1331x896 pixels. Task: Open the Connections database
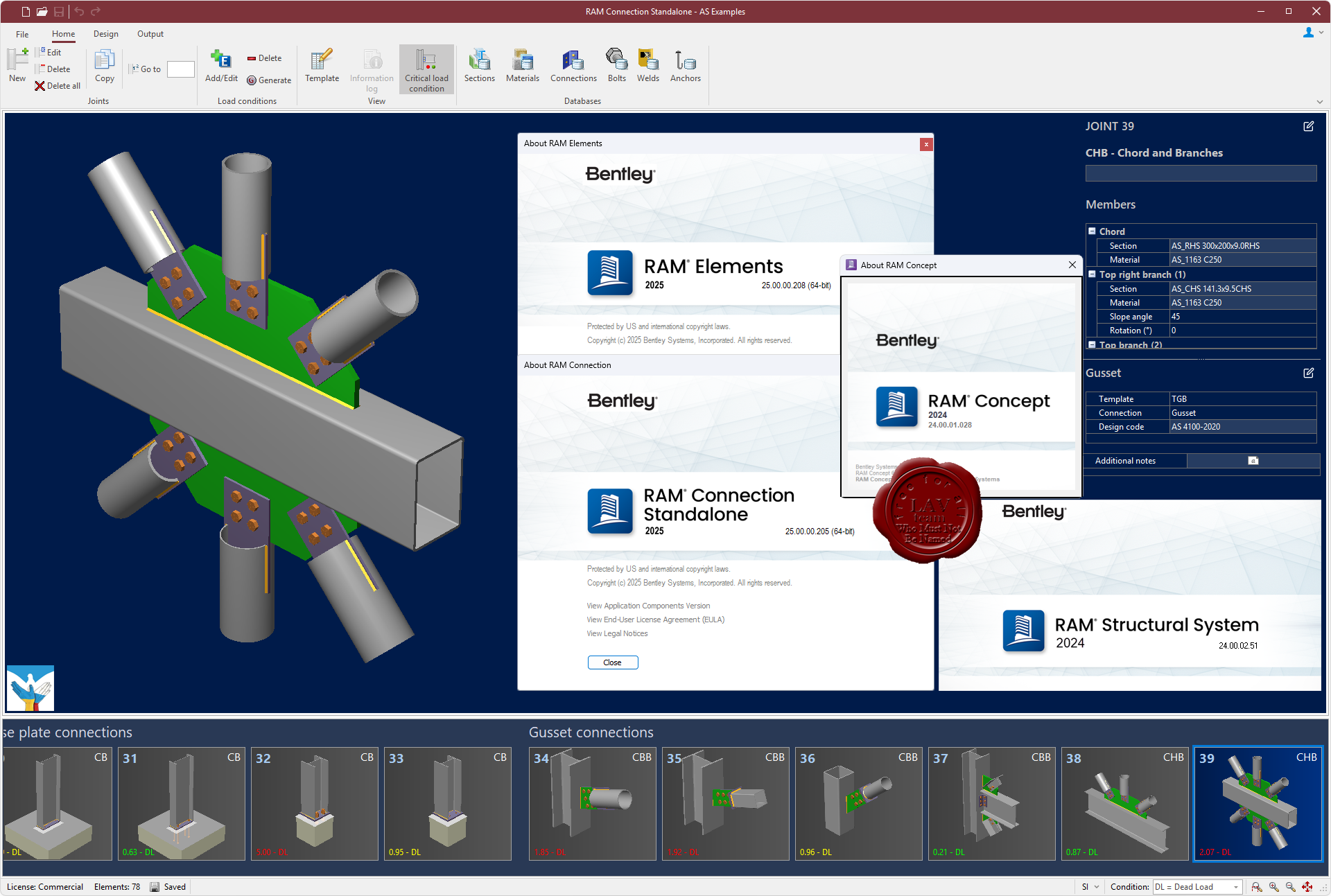[x=573, y=66]
